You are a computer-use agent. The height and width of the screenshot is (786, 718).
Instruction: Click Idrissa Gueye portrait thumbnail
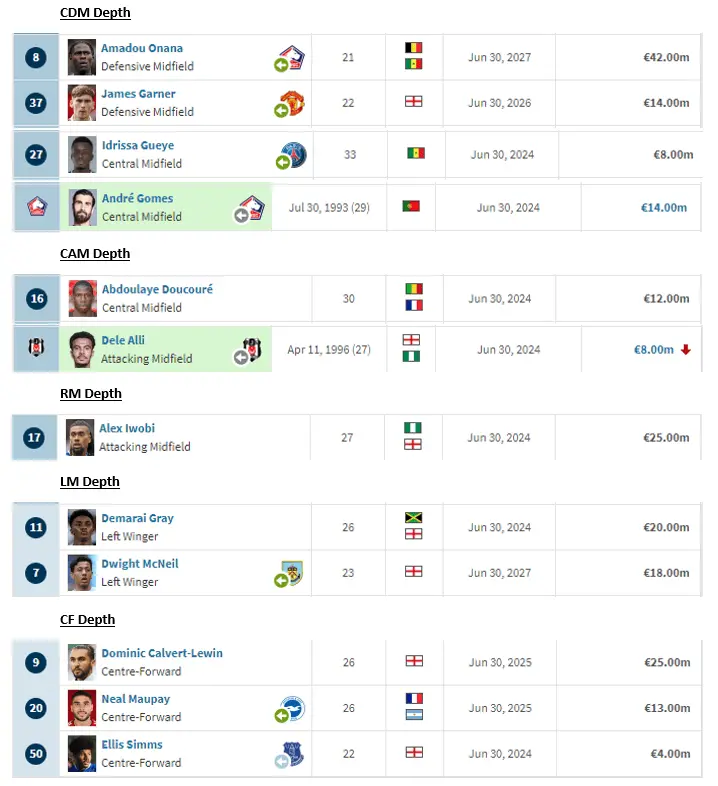click(x=83, y=155)
